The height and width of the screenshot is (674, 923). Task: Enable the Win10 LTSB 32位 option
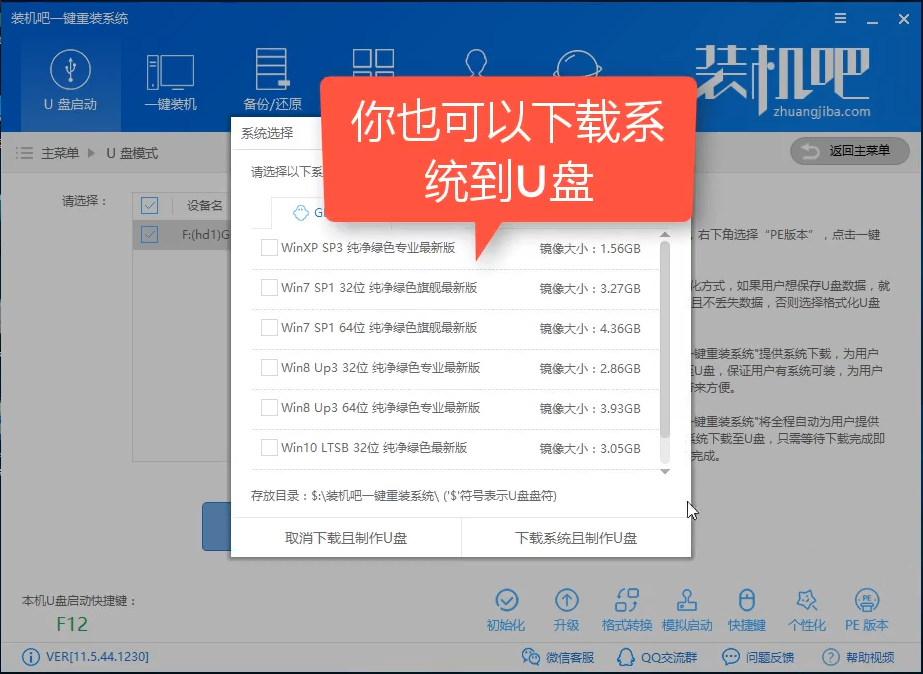(x=268, y=448)
